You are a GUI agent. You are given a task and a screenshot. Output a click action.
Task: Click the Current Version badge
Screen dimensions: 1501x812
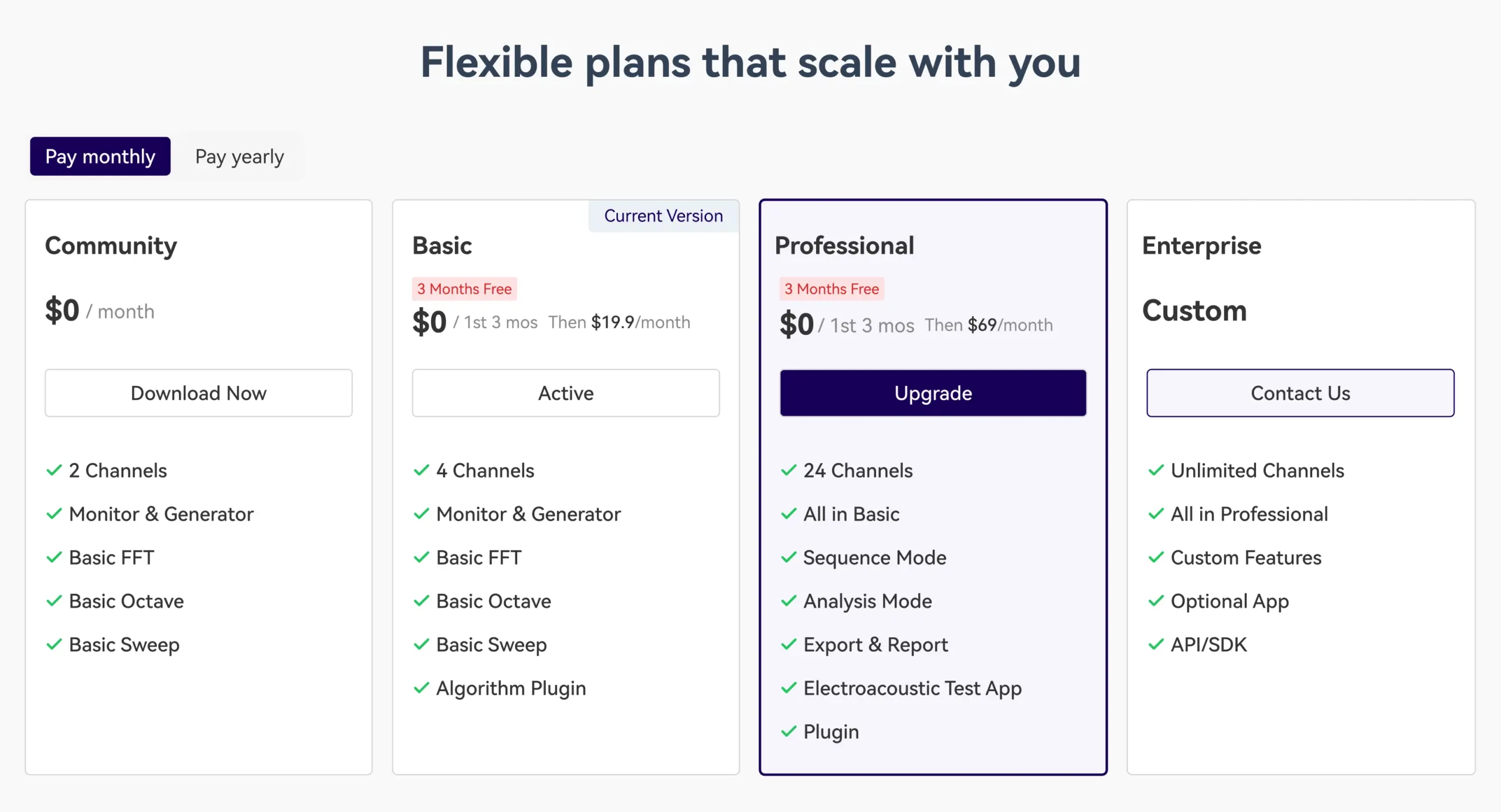[x=663, y=216]
